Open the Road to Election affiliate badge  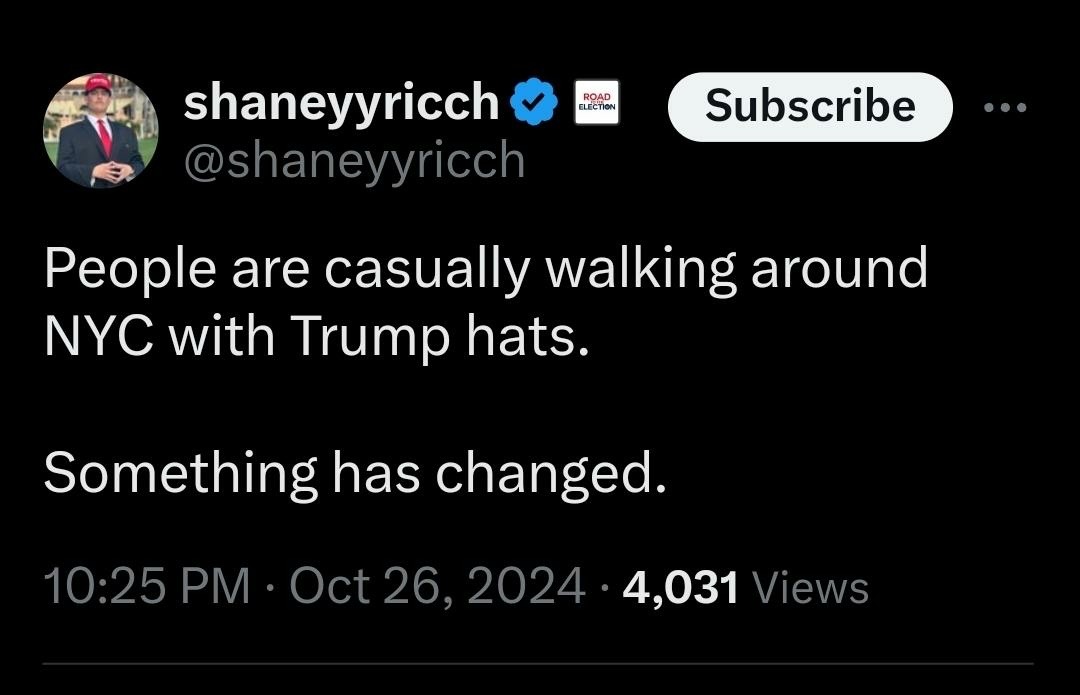[597, 103]
